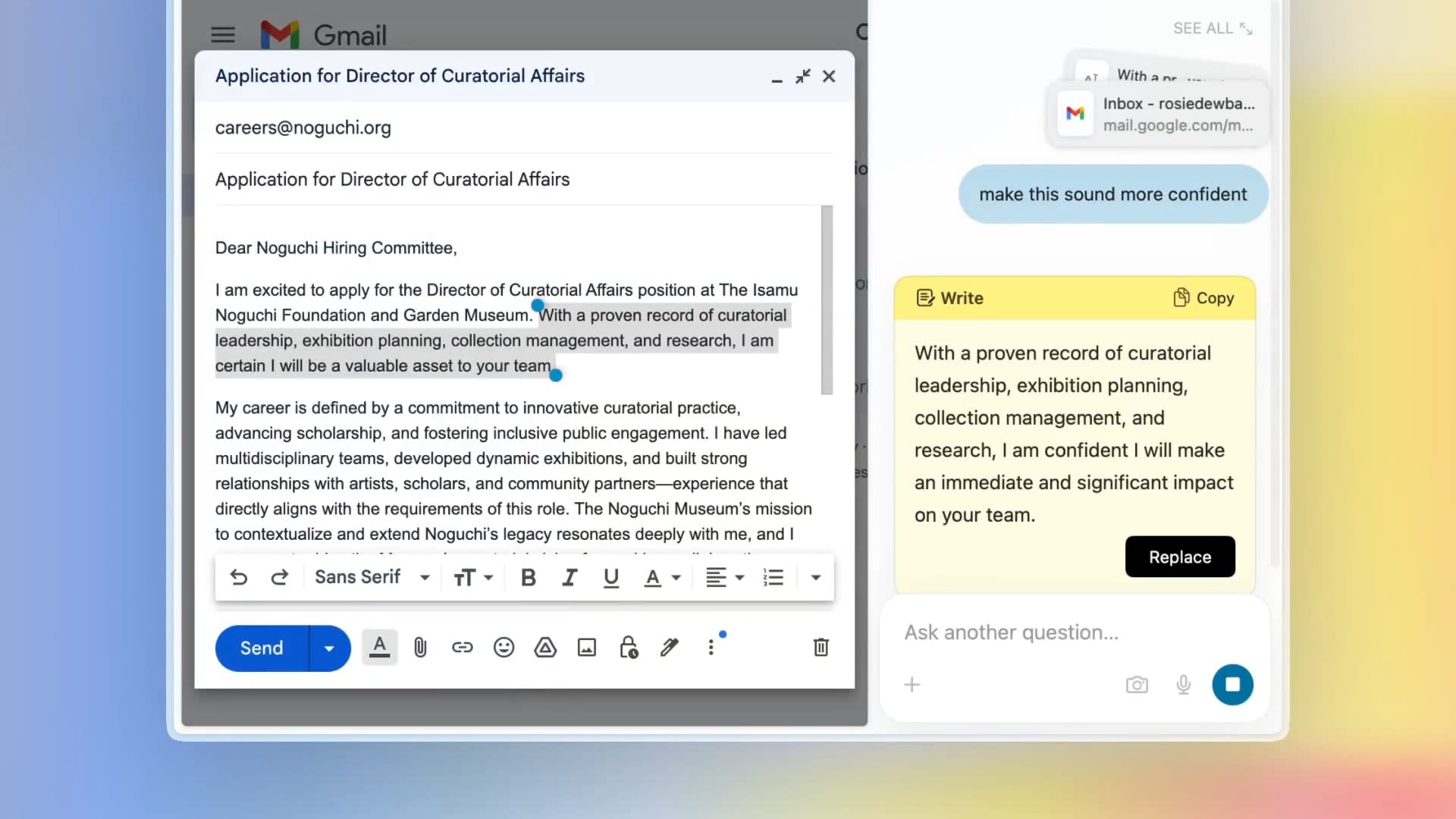This screenshot has height=819, width=1456.
Task: Insert a link with the link icon
Action: (462, 648)
